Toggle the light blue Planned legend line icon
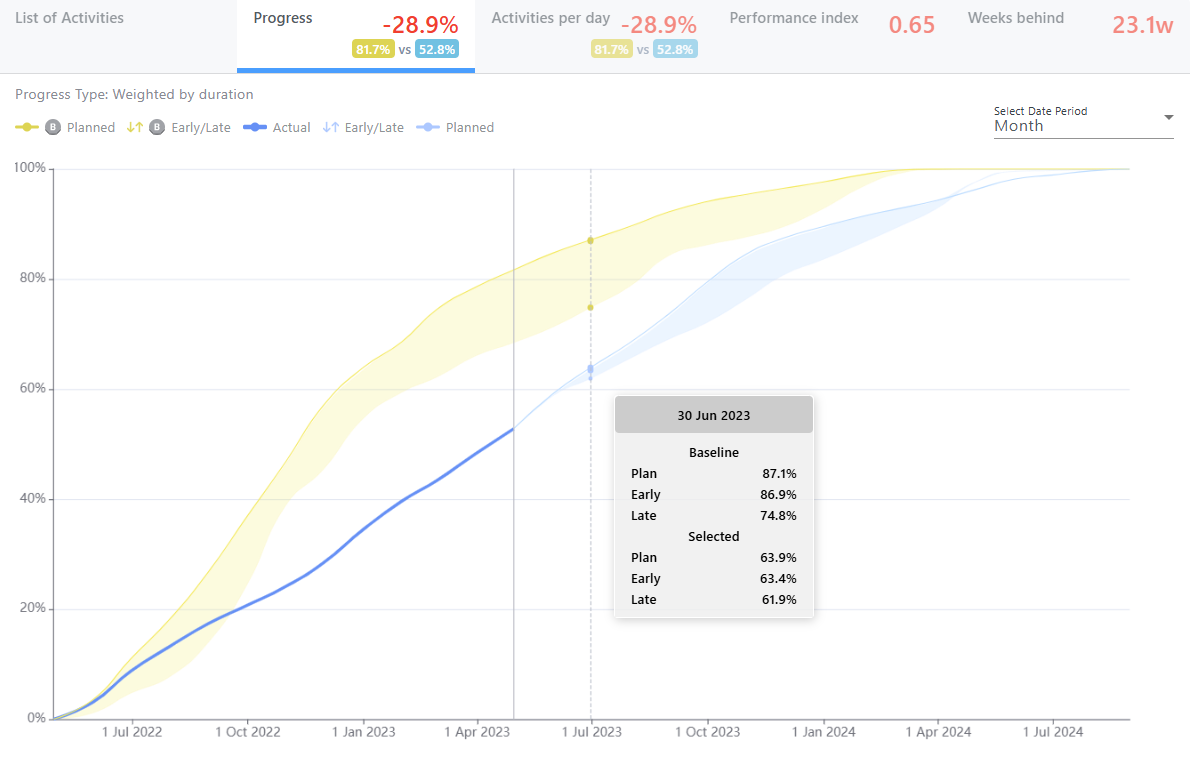This screenshot has width=1190, height=782. point(428,127)
